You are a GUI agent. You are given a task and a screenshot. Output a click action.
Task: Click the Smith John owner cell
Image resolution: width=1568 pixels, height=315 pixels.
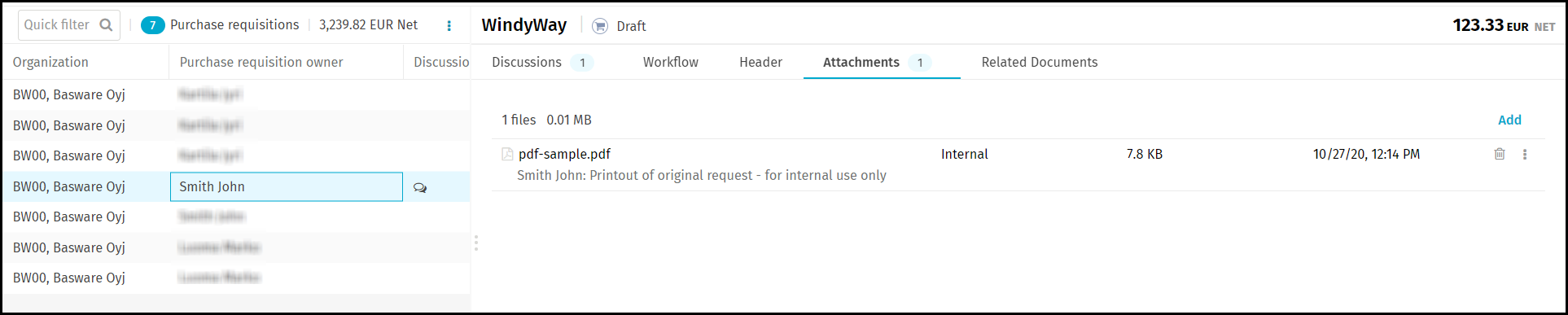287,186
